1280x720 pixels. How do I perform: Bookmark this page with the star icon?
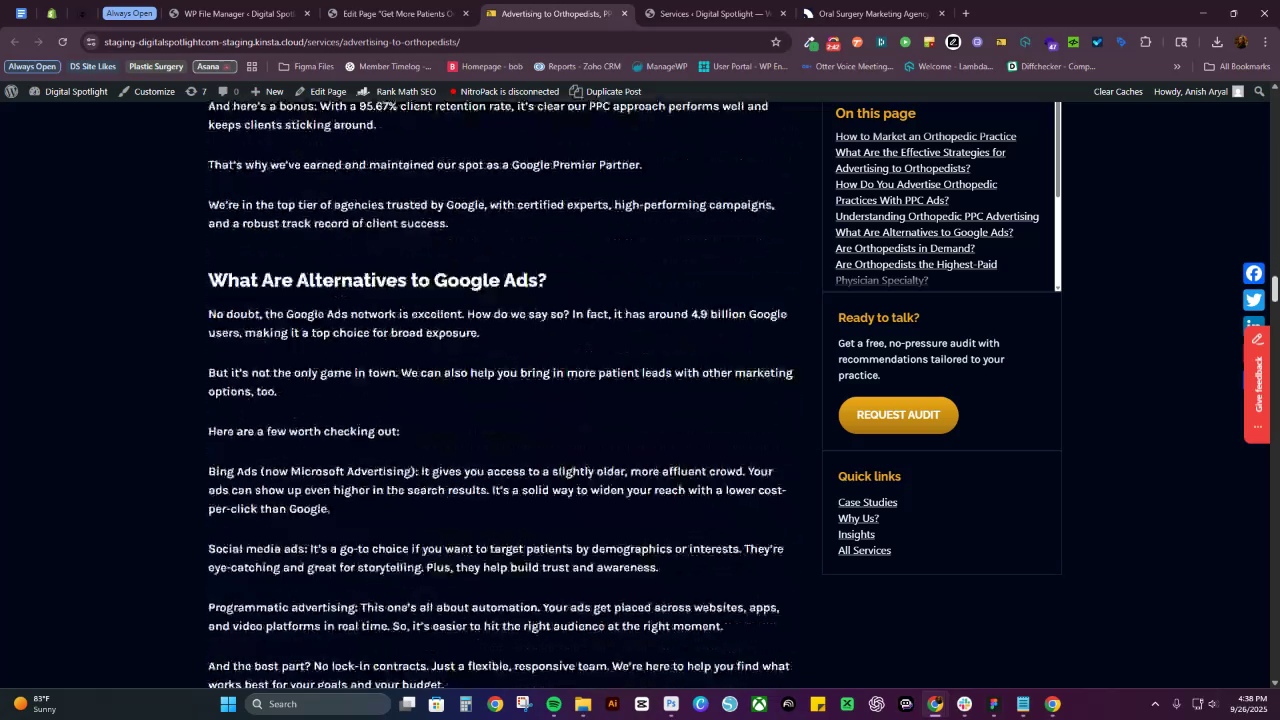(775, 42)
